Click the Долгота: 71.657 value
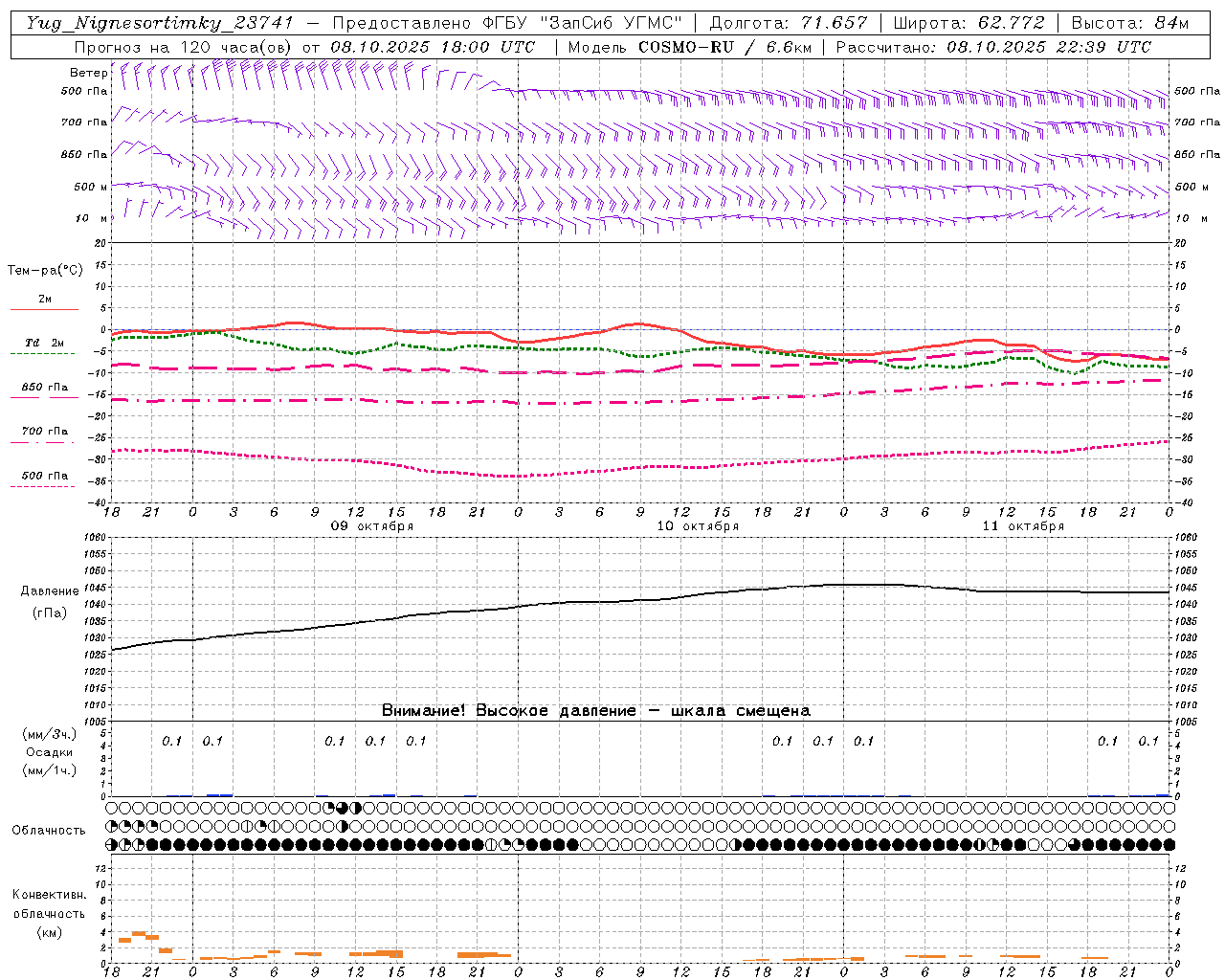 pyautogui.click(x=789, y=23)
